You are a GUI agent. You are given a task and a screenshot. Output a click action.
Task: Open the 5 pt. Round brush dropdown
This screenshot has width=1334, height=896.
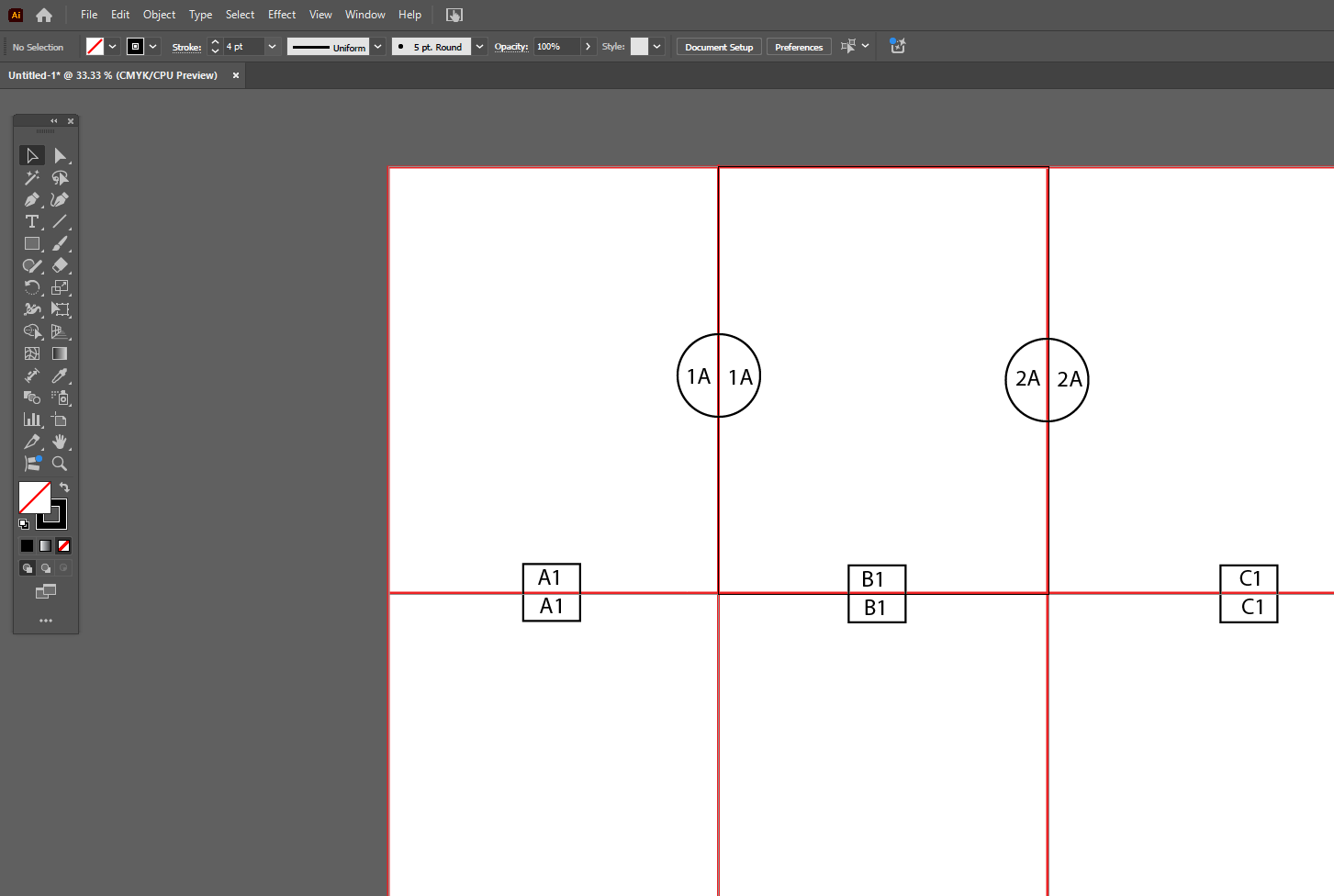[478, 46]
